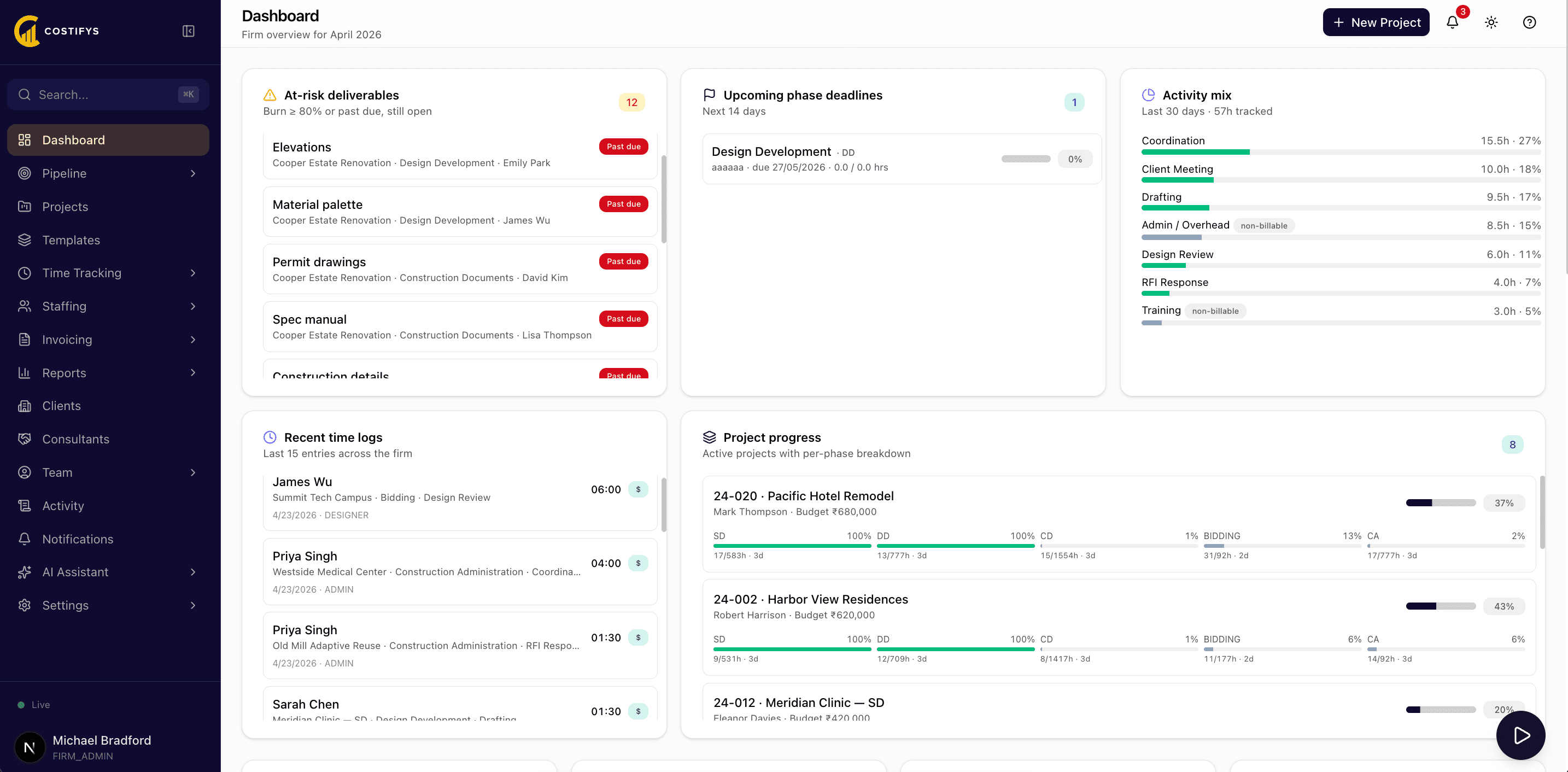Expand the Team submenu chevron
This screenshot has width=1568, height=772.
point(193,472)
